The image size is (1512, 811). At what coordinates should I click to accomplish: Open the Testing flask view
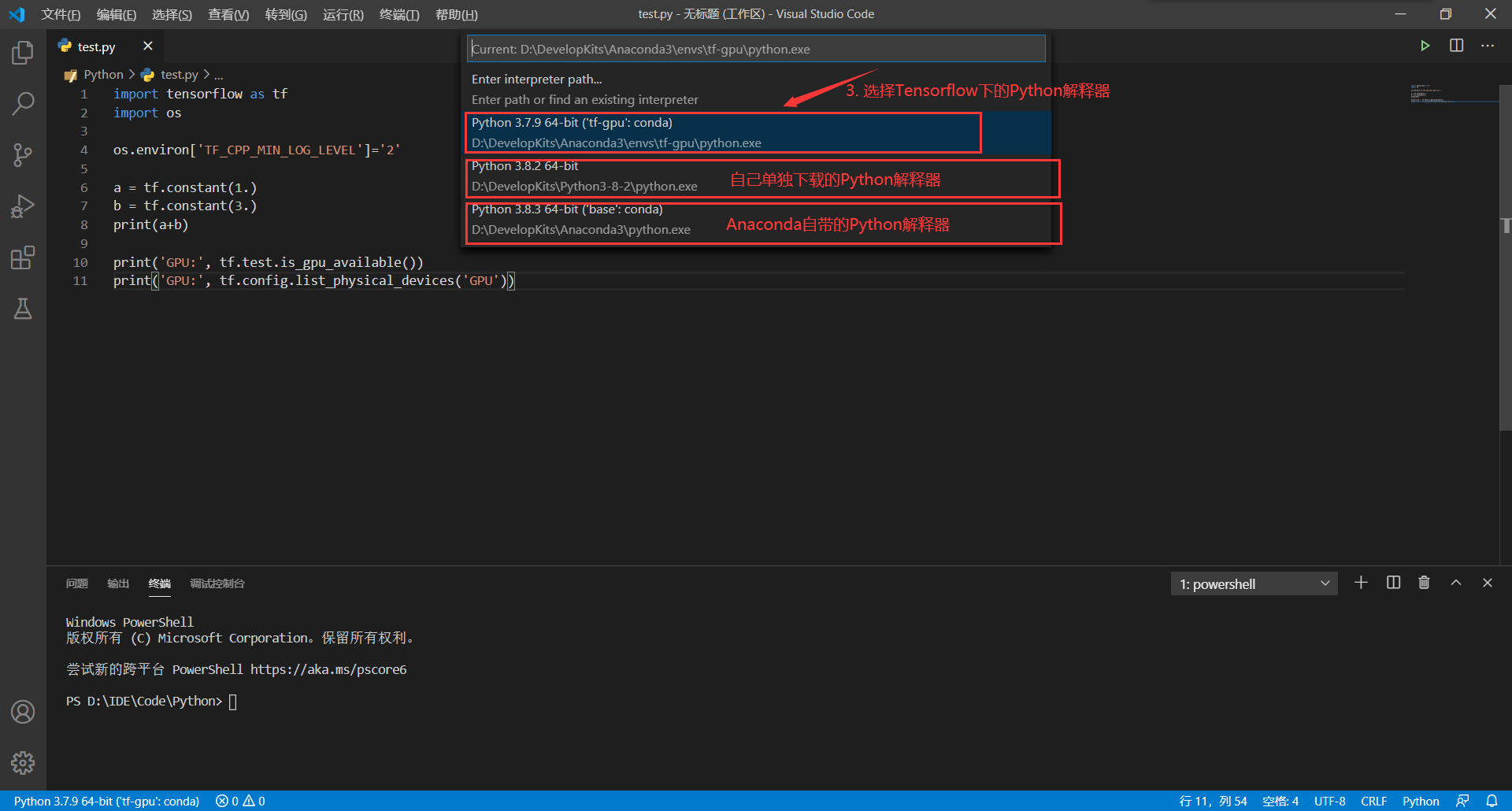[23, 309]
